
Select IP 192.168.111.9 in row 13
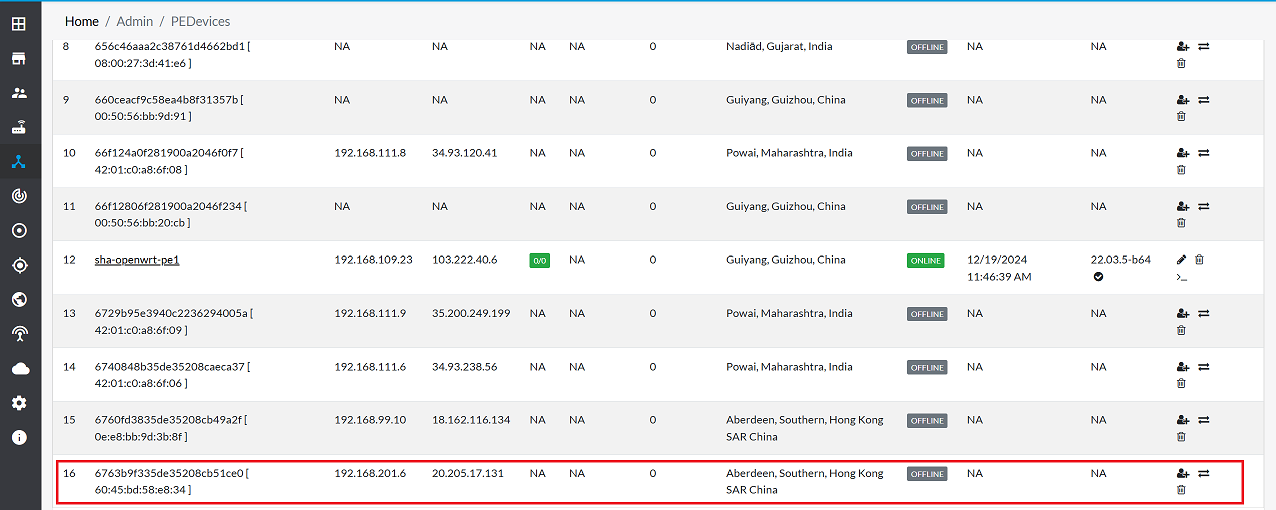click(370, 313)
